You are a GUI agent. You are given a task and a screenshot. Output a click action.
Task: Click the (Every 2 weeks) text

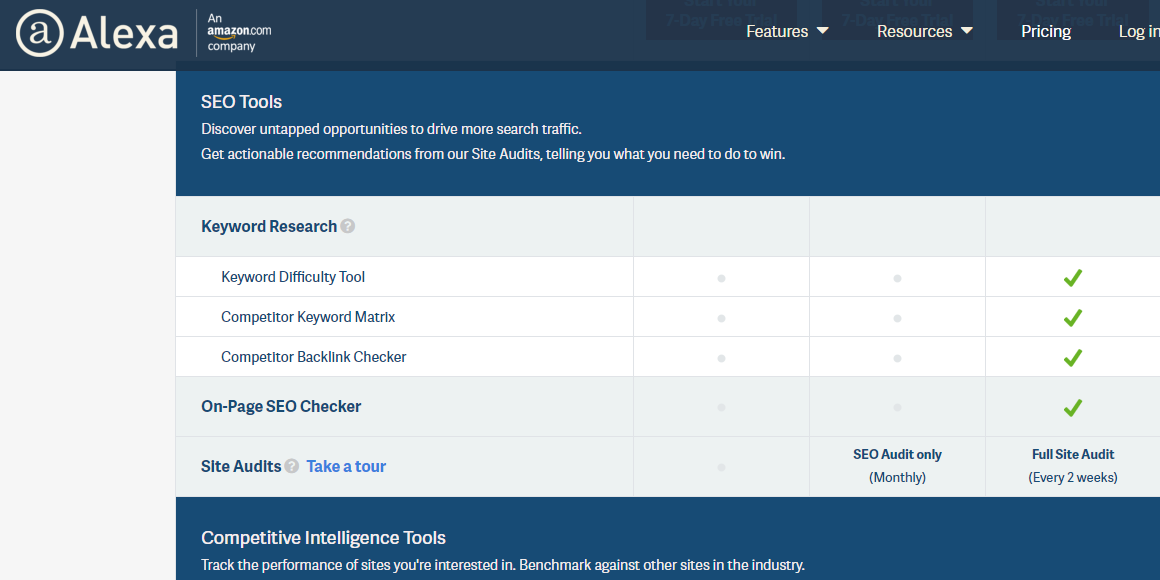click(x=1073, y=478)
